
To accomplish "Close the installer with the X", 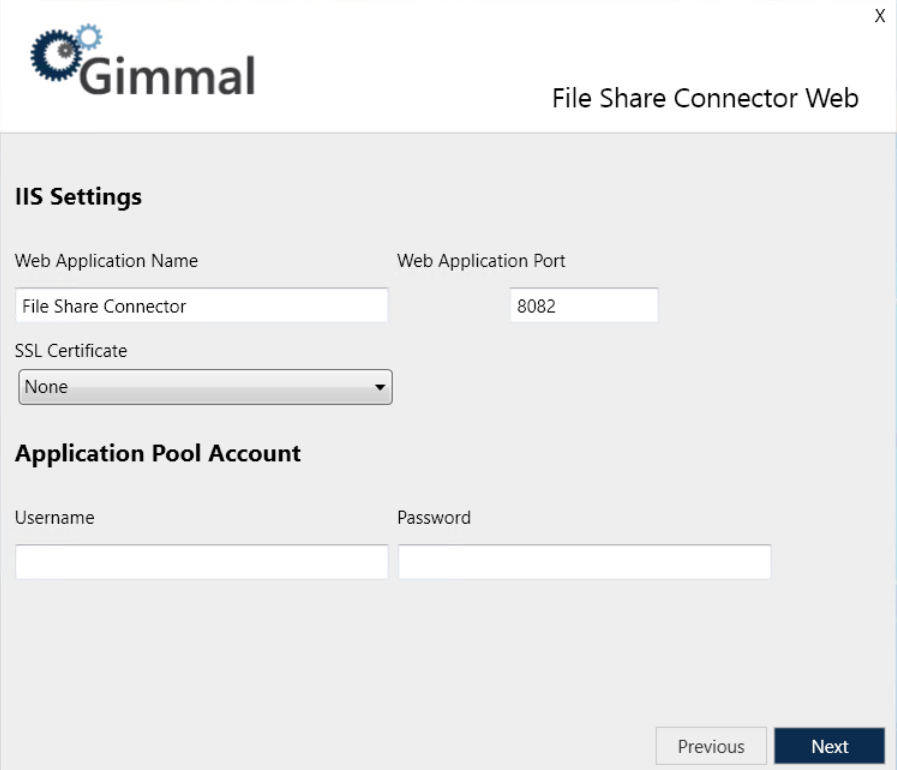I will click(879, 16).
